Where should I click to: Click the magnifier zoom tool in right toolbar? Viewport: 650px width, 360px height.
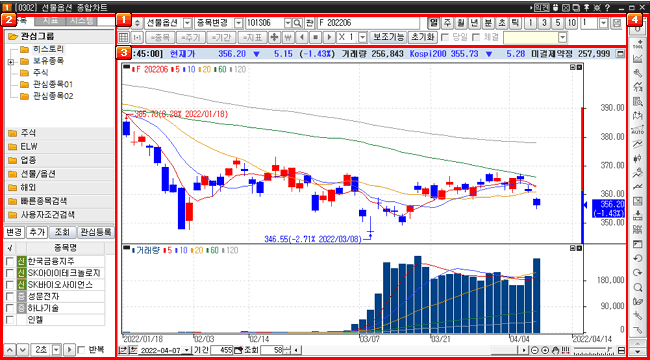coord(638,287)
